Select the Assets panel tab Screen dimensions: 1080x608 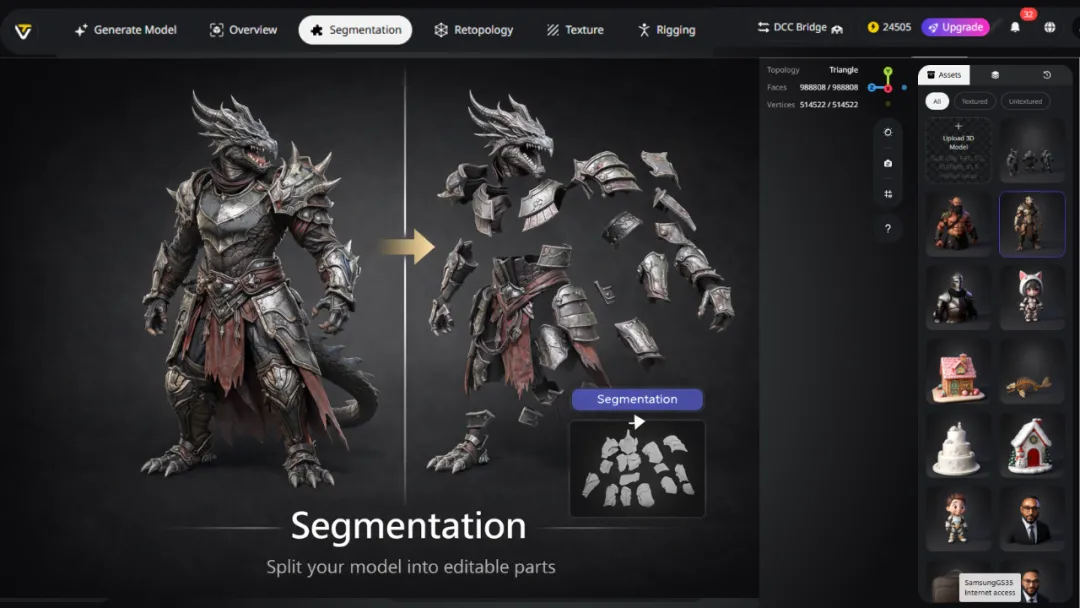pos(944,74)
